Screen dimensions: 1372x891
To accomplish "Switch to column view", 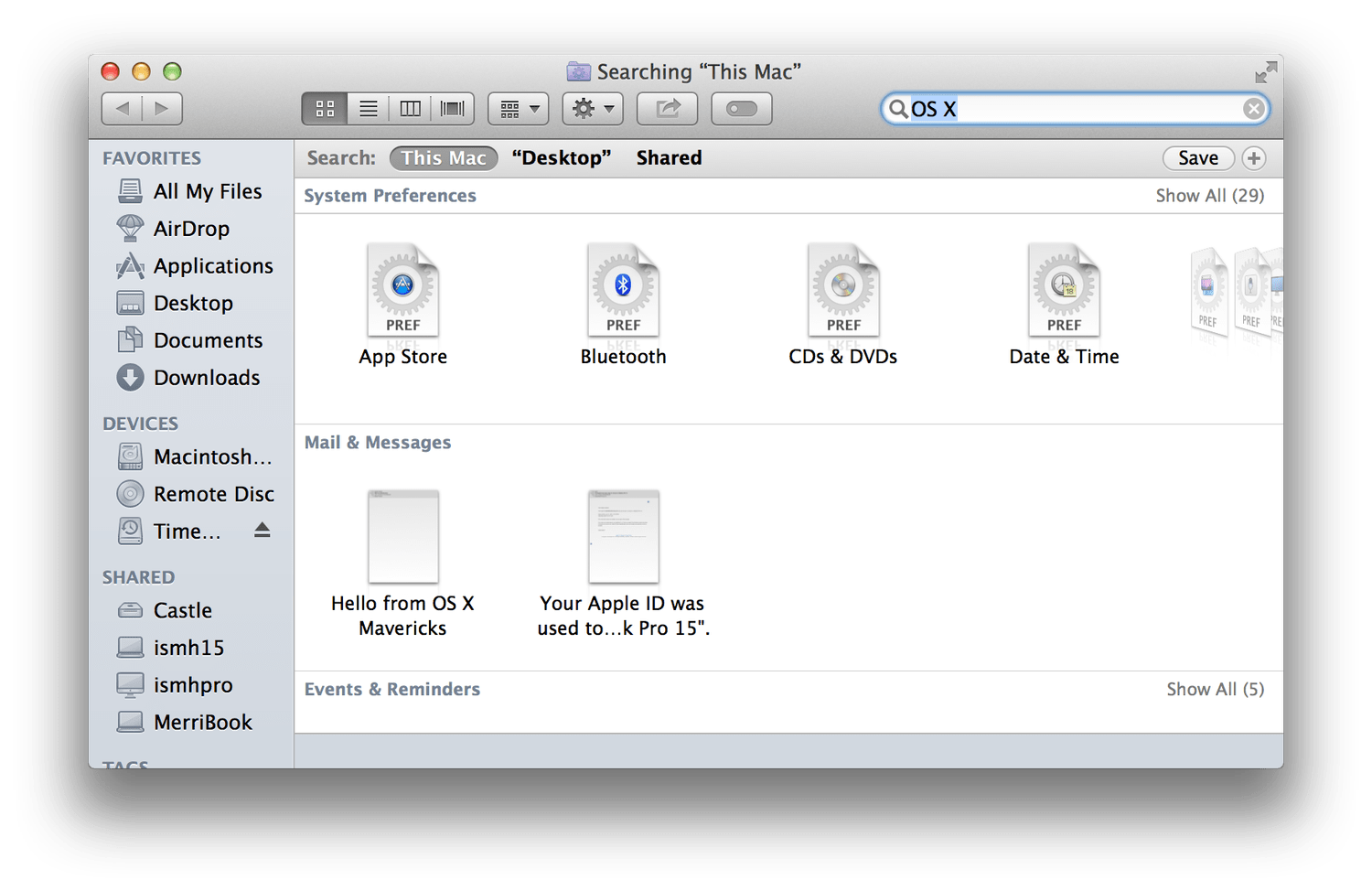I will (x=410, y=109).
